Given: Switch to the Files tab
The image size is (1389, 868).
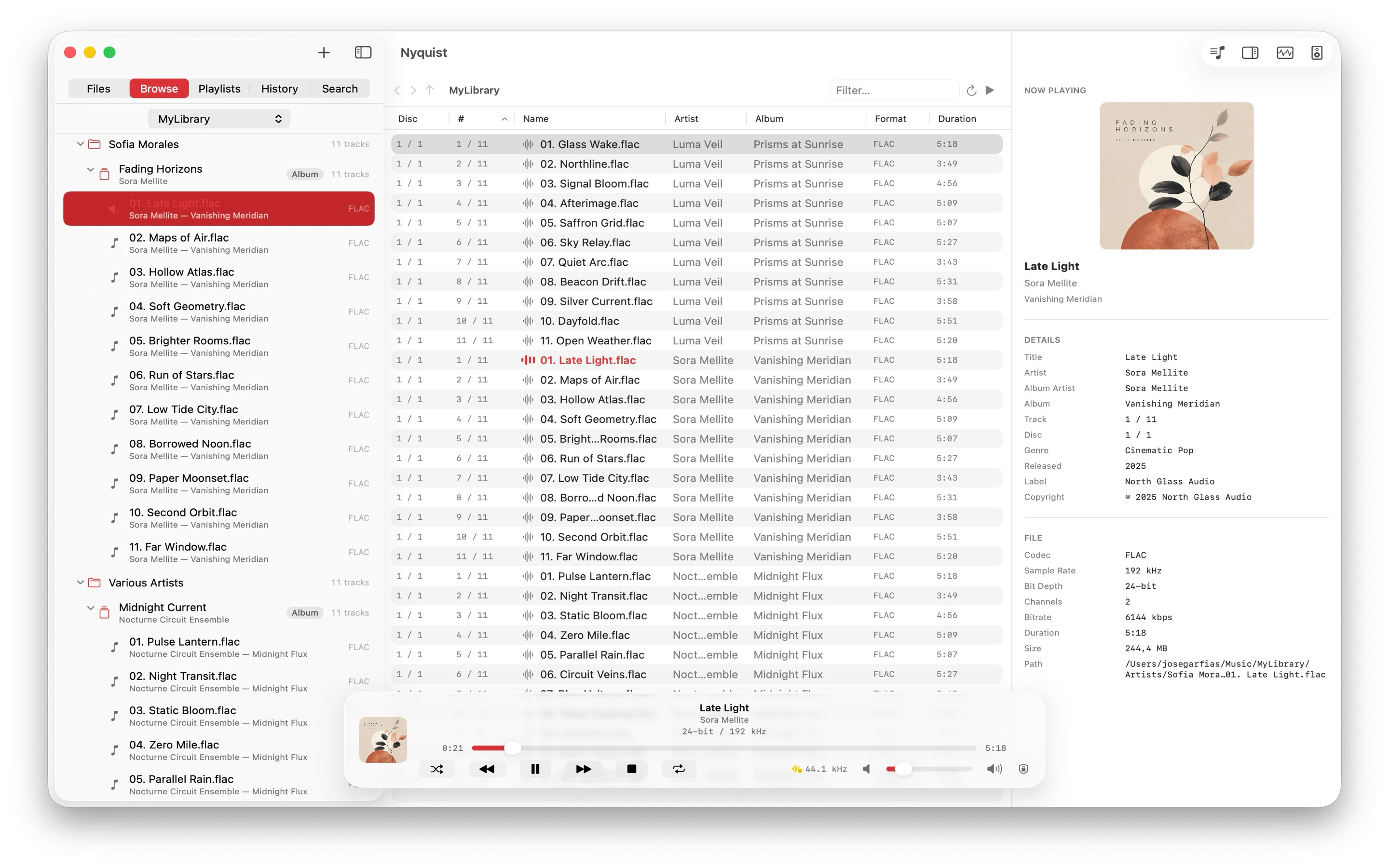Looking at the screenshot, I should (x=98, y=88).
